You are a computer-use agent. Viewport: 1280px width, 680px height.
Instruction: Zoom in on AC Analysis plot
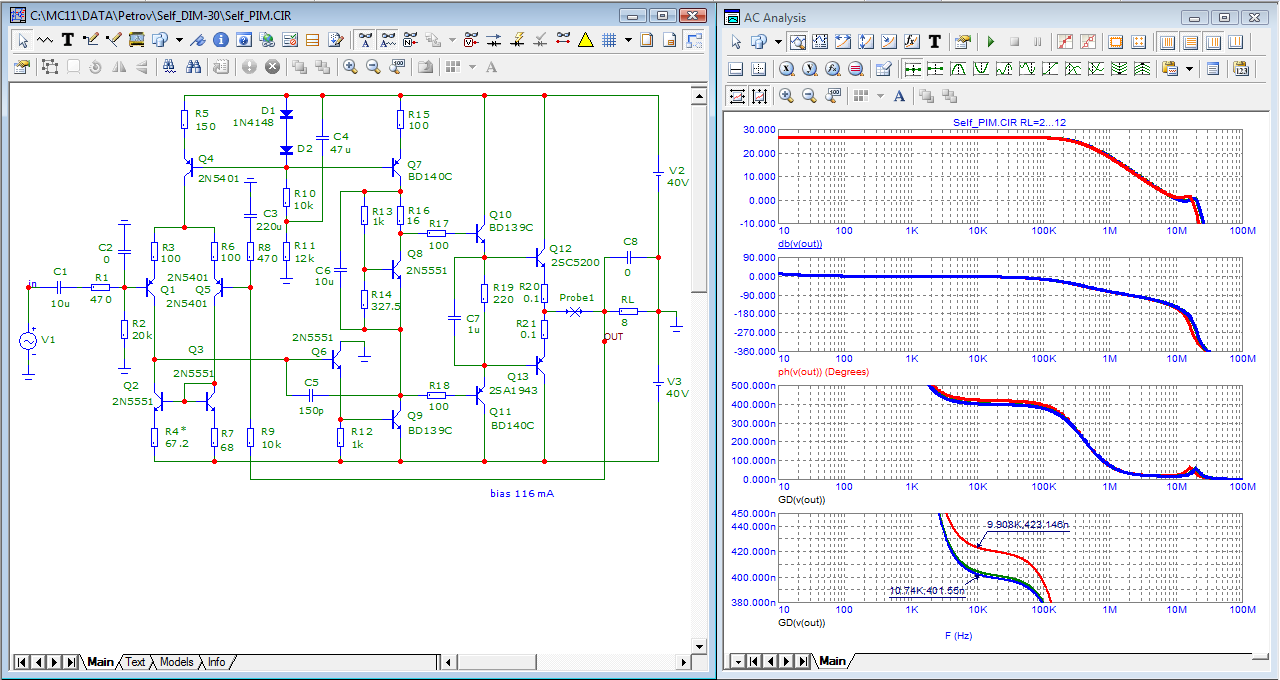(786, 96)
